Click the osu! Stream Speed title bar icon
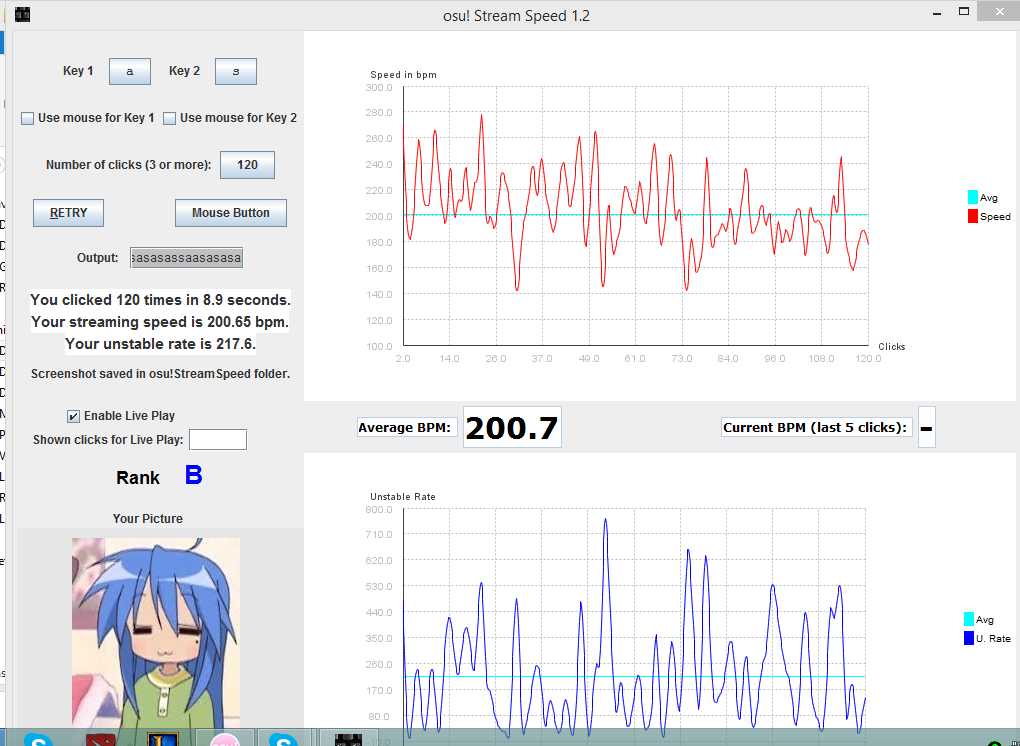Viewport: 1020px width, 746px height. (x=22, y=14)
